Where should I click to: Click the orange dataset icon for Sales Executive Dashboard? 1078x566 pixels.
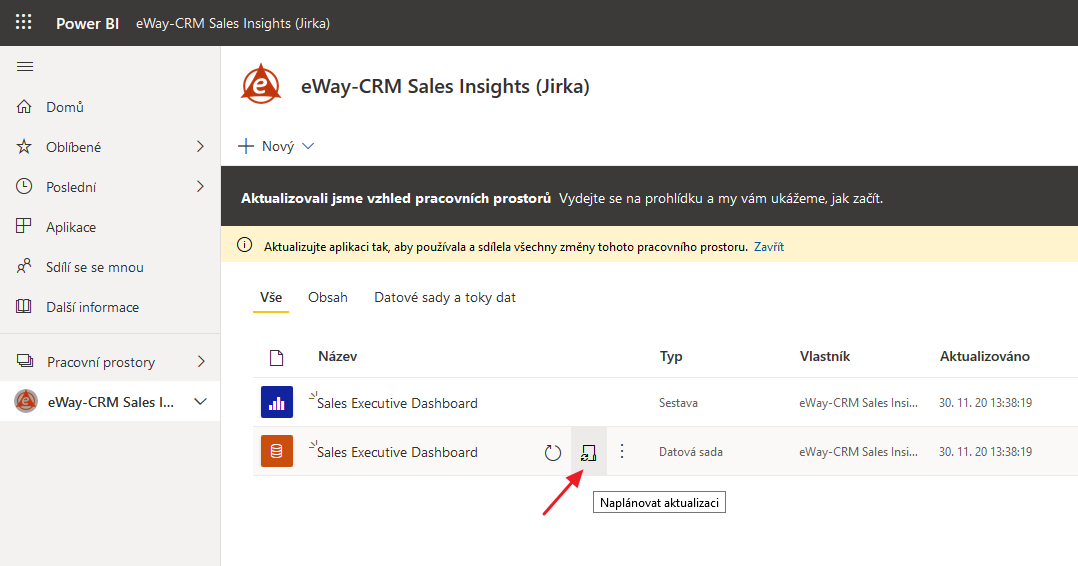click(x=277, y=451)
